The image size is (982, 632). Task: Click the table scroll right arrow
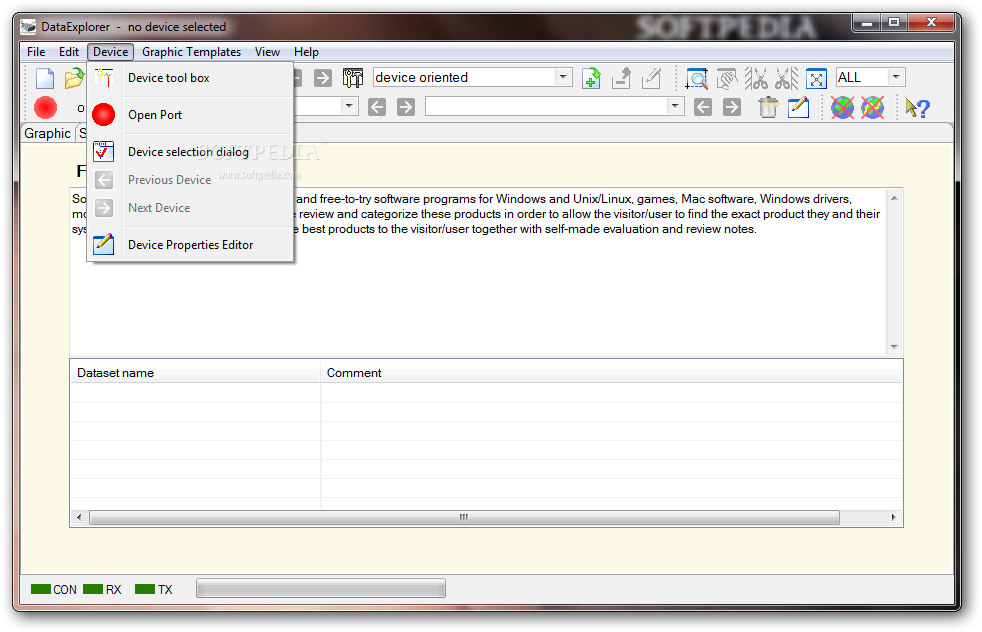894,517
